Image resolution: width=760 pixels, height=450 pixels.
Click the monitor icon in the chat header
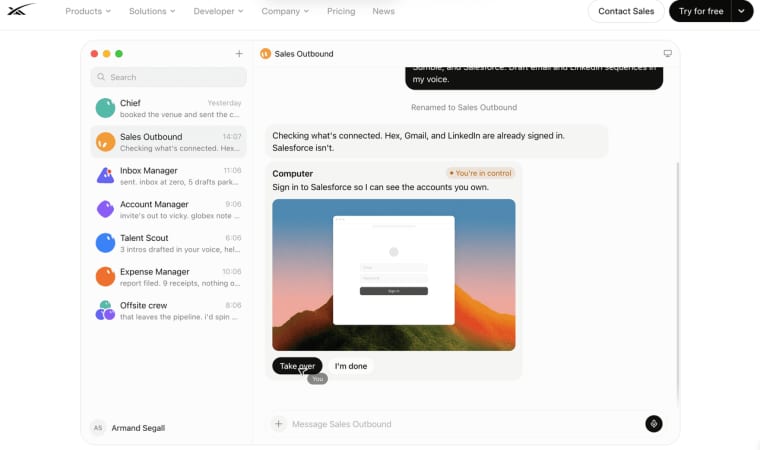(x=667, y=53)
